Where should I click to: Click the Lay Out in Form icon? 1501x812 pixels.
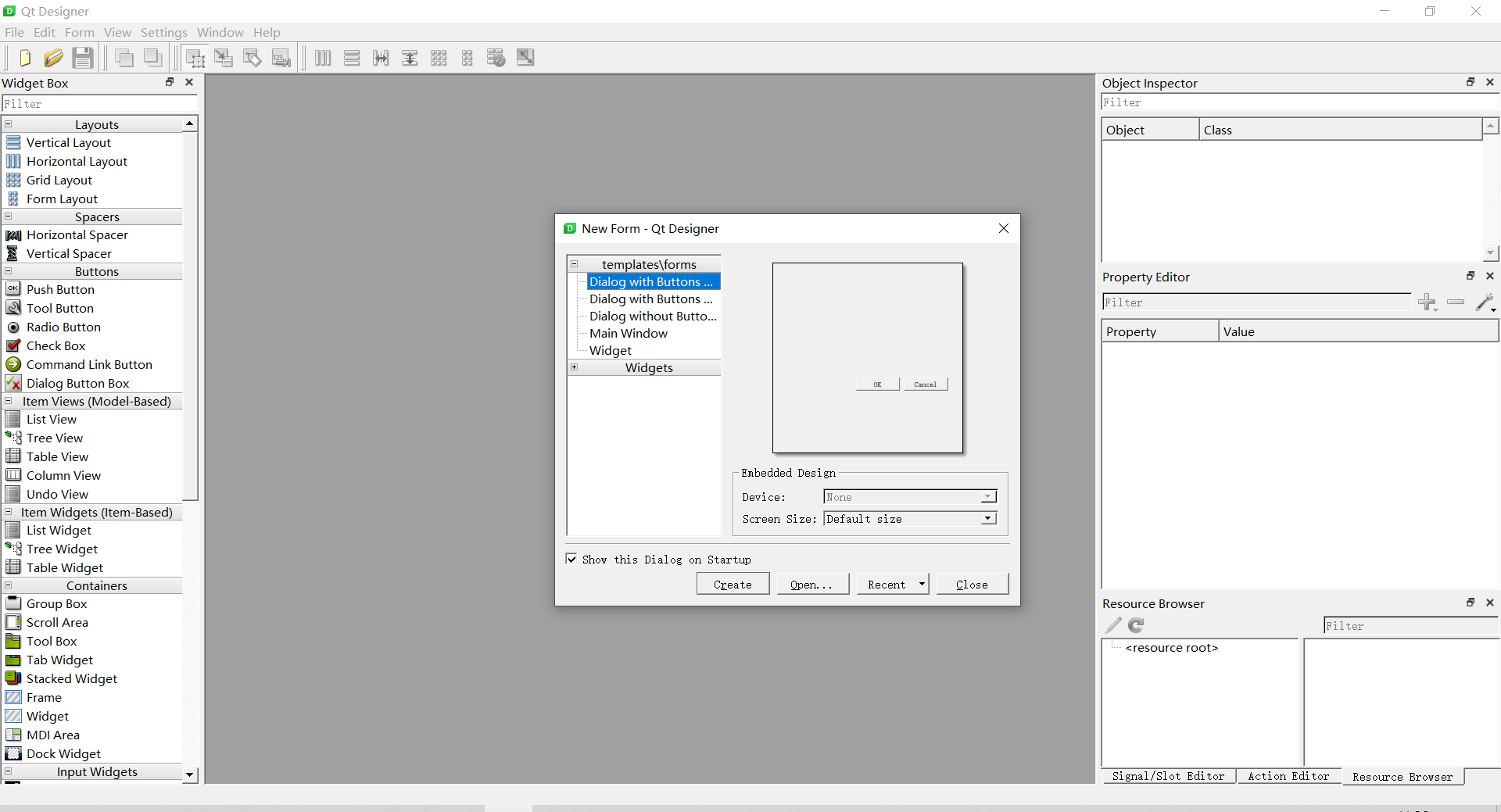(x=467, y=58)
